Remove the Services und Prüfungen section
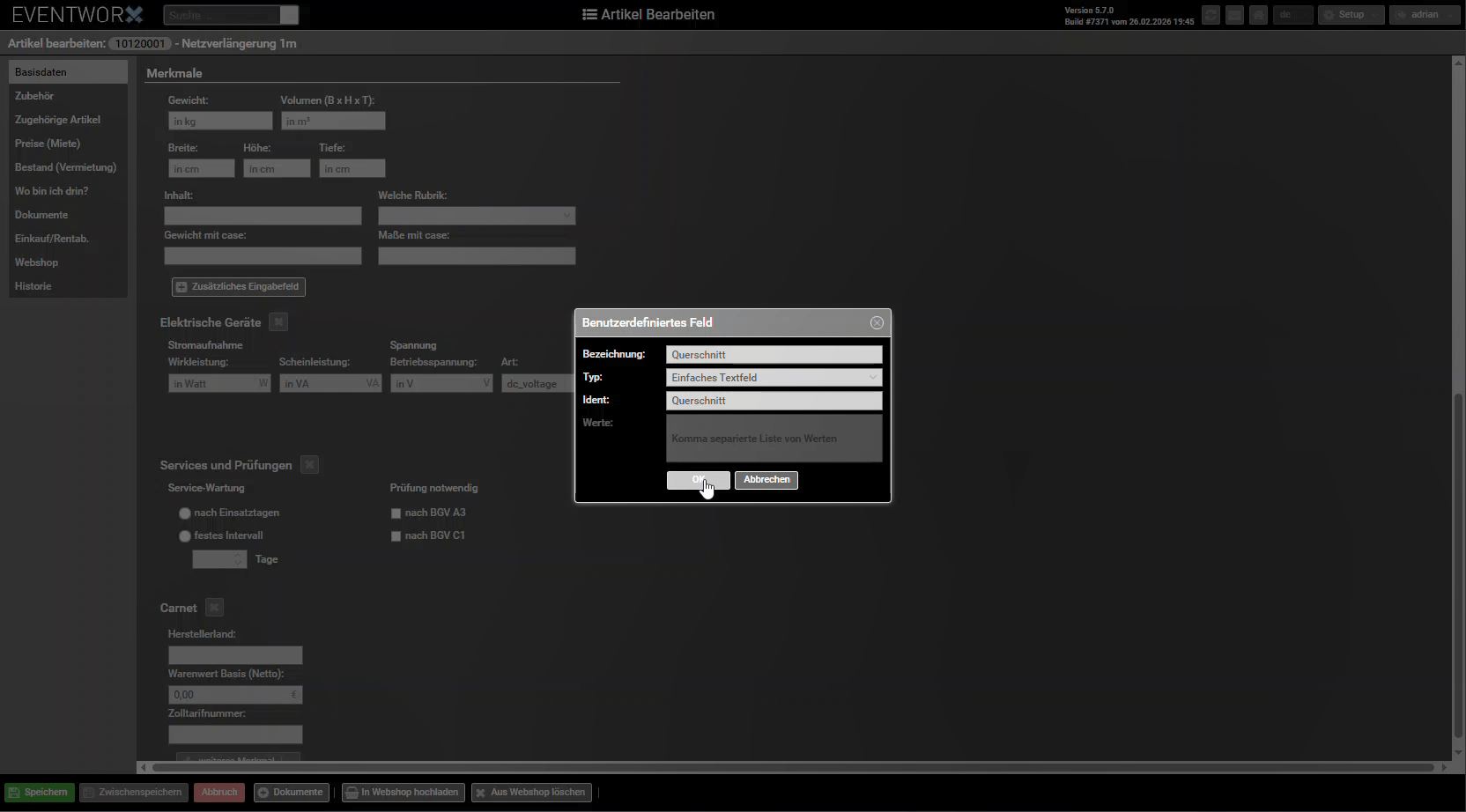The height and width of the screenshot is (812, 1466). [x=309, y=465]
